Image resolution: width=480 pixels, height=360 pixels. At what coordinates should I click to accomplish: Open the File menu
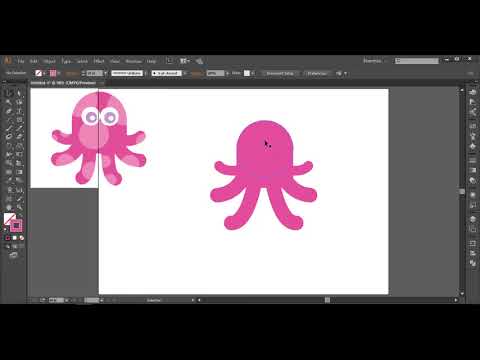[x=21, y=61]
